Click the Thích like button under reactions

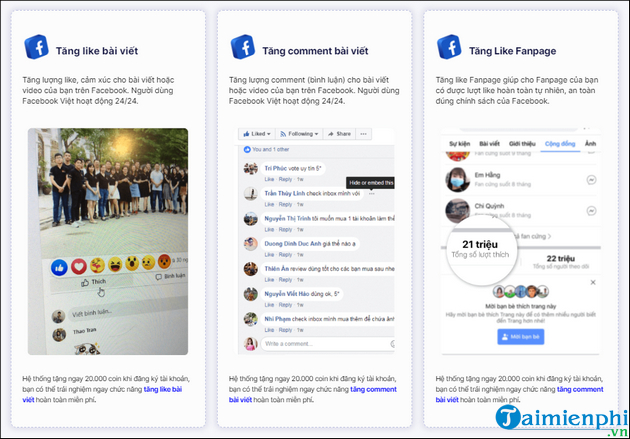93,282
